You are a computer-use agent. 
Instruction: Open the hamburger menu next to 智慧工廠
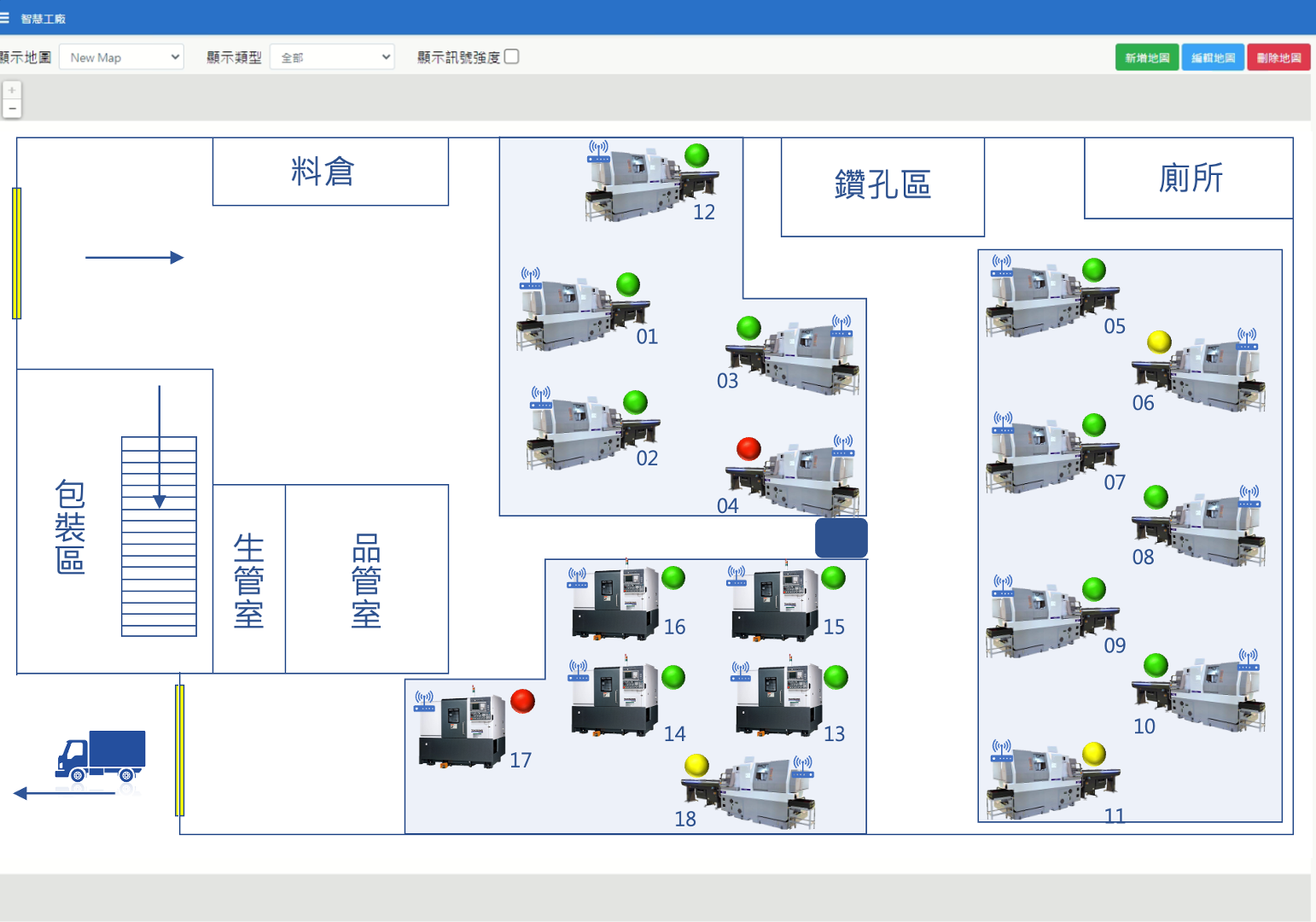point(4,18)
